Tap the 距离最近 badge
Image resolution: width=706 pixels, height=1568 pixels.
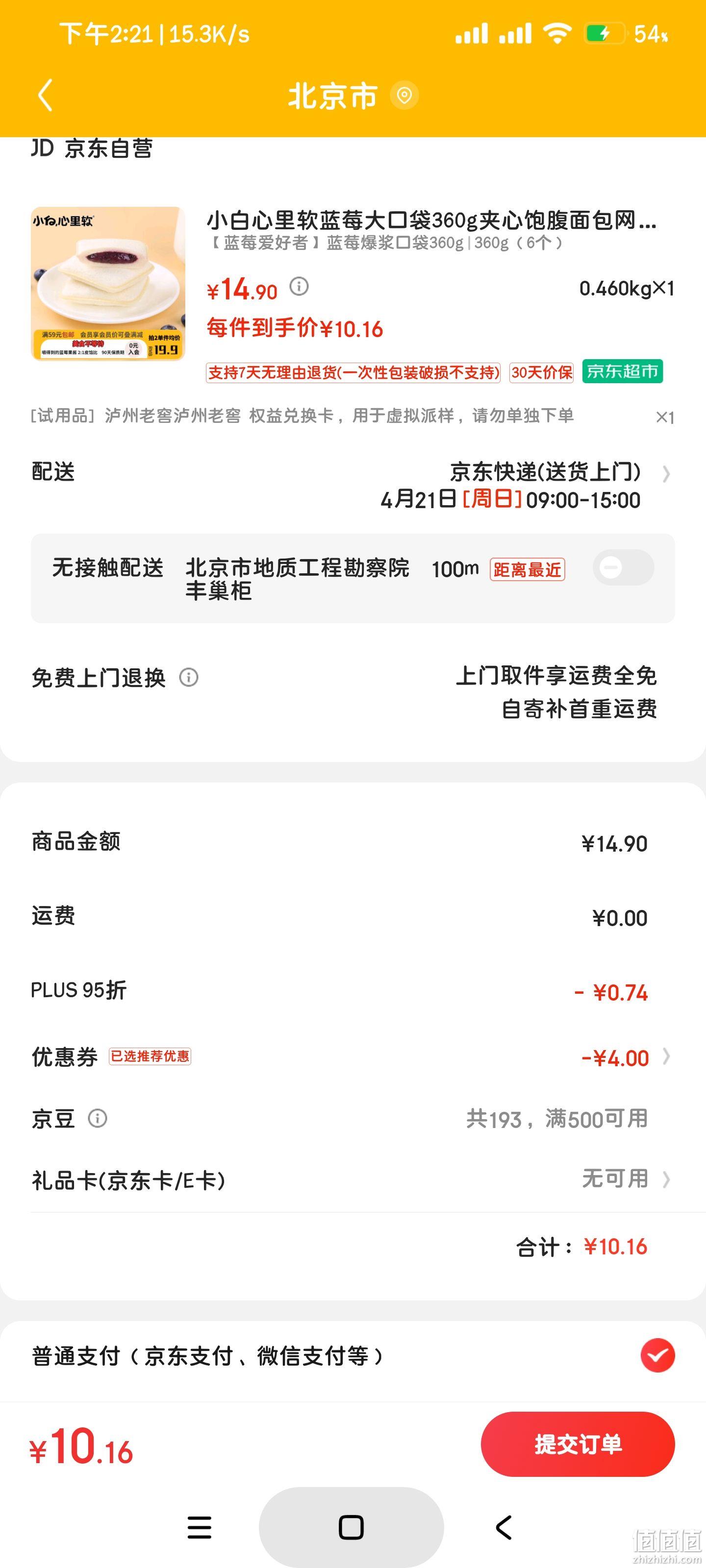[528, 570]
